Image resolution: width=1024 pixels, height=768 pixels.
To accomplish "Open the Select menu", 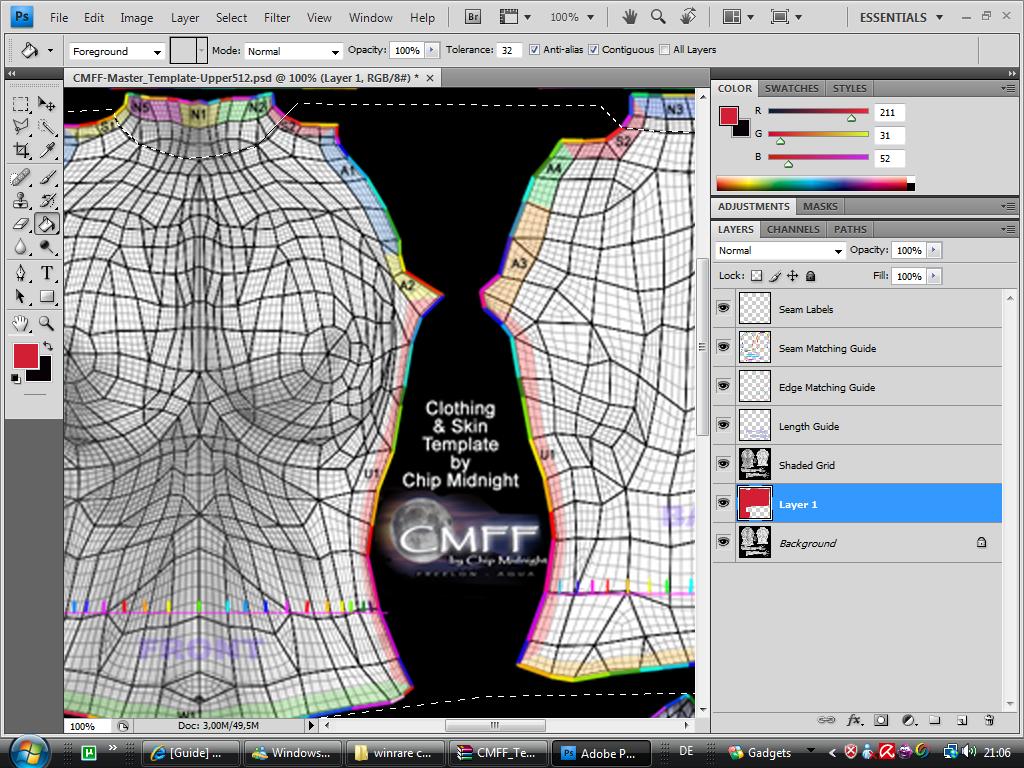I will 231,18.
